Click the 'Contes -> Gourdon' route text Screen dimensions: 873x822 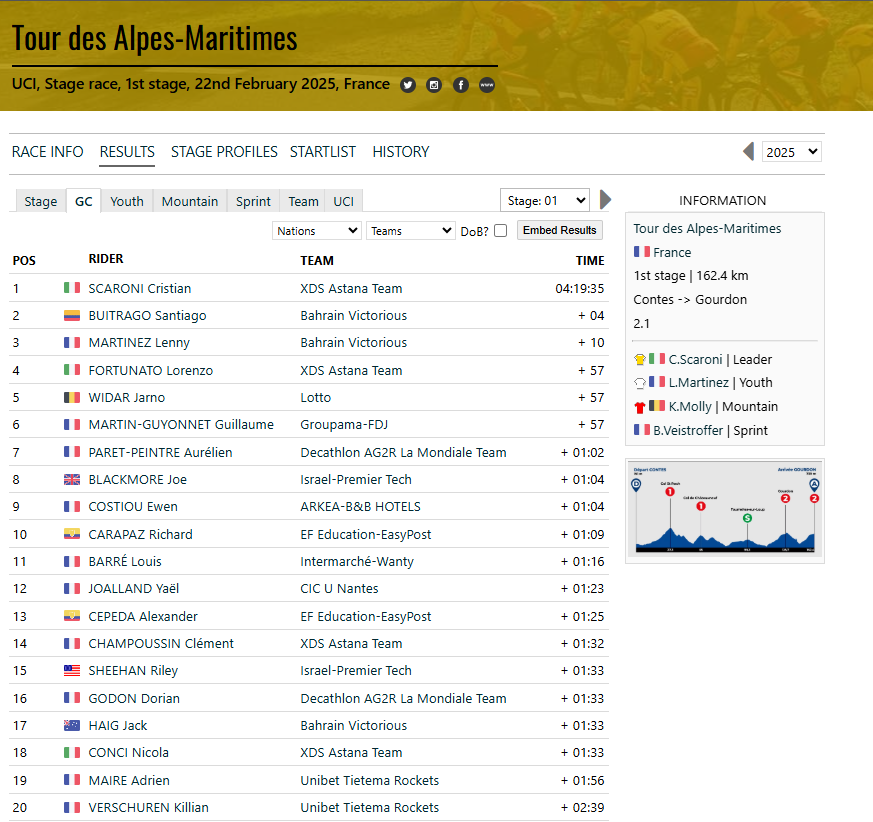(x=690, y=300)
